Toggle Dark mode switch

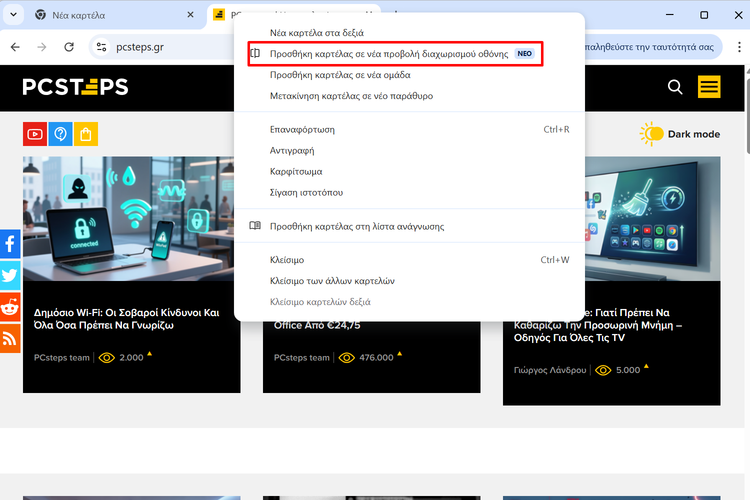point(653,134)
